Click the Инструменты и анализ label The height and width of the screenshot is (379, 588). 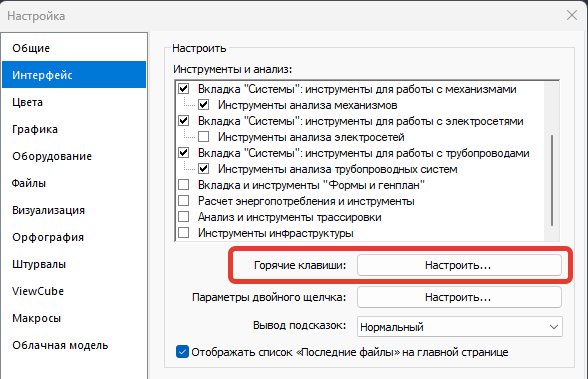pos(232,69)
